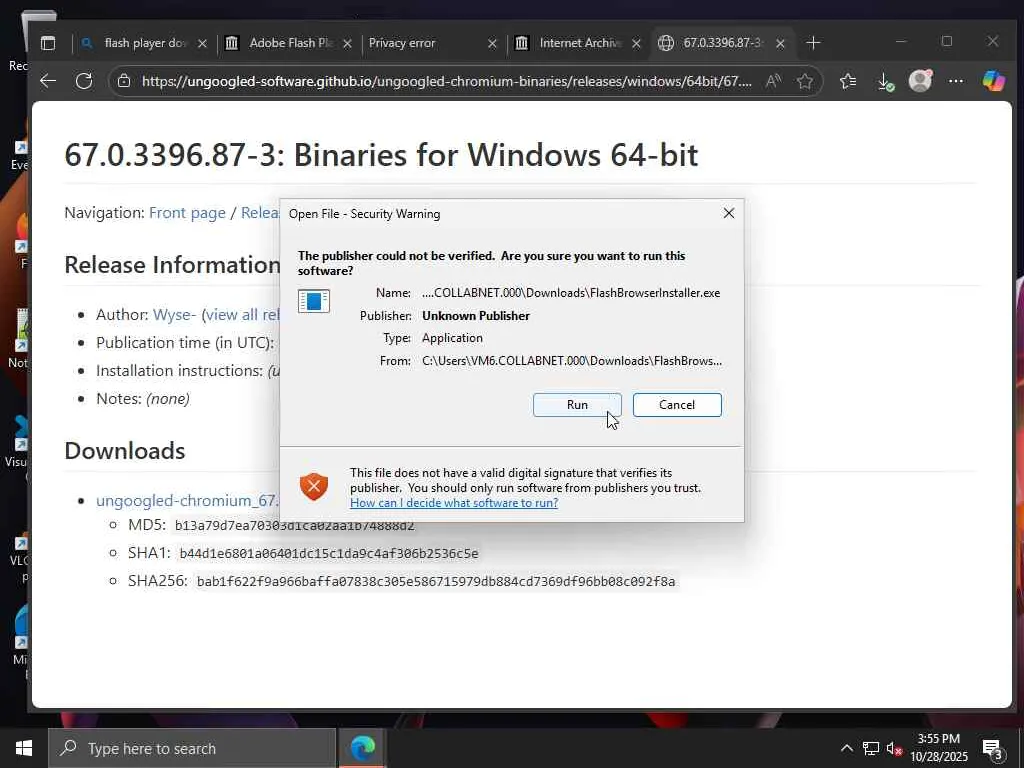Cancel the Open File security warning

tap(677, 405)
